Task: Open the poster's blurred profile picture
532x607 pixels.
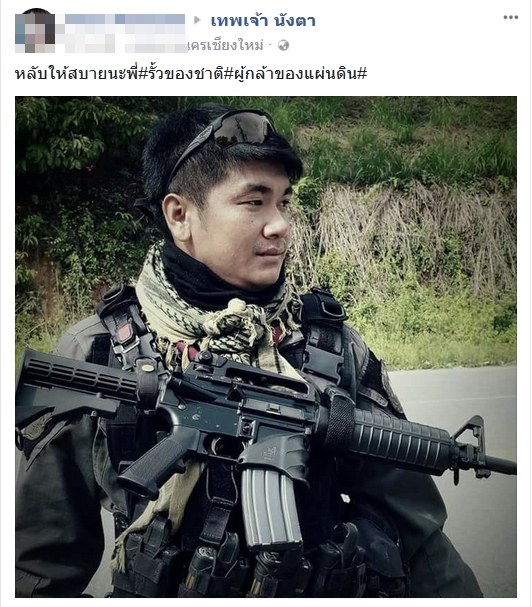Action: click(35, 33)
